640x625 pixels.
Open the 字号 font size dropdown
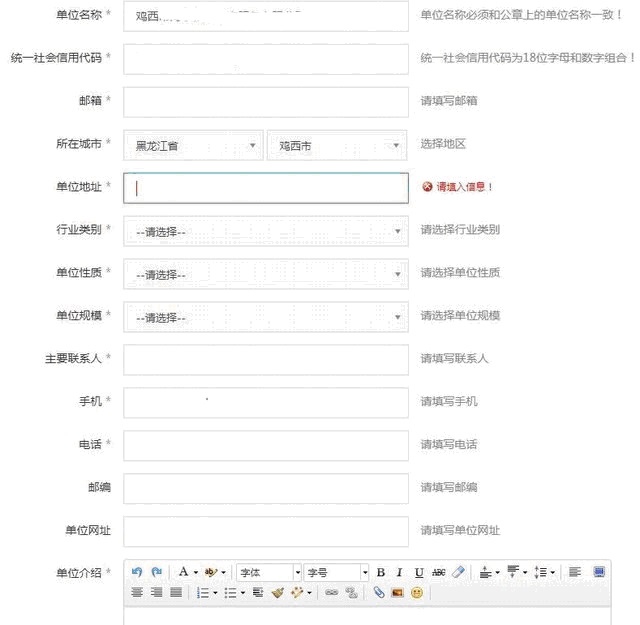[337, 573]
